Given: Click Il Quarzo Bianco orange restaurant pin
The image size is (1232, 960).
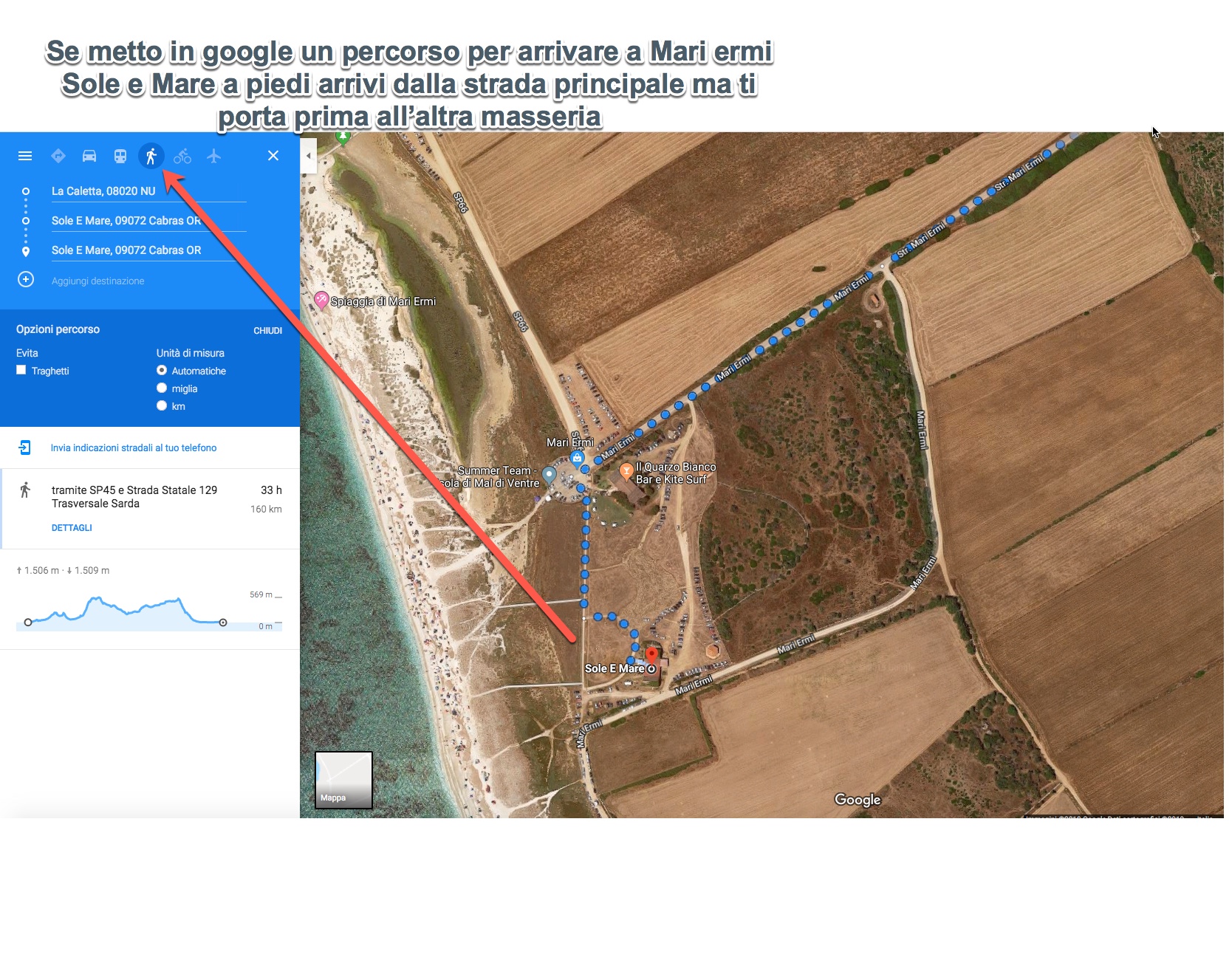Looking at the screenshot, I should click(626, 470).
